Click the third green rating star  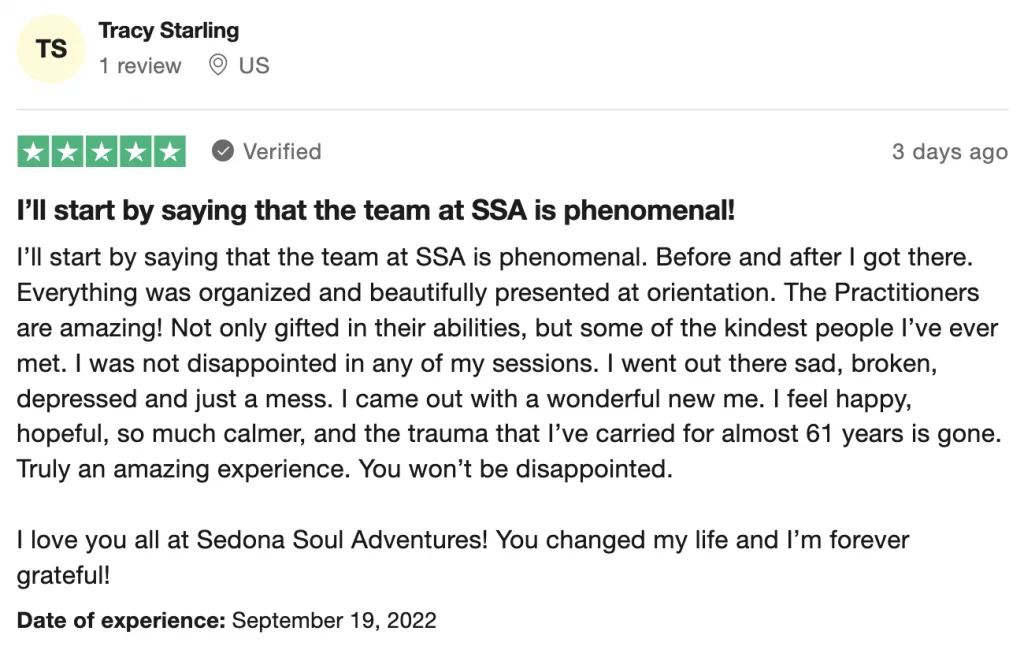(x=102, y=152)
